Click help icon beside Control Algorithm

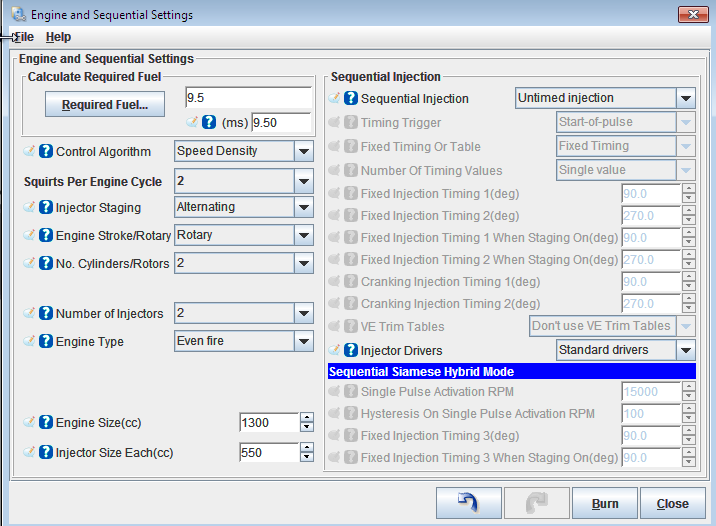point(46,151)
